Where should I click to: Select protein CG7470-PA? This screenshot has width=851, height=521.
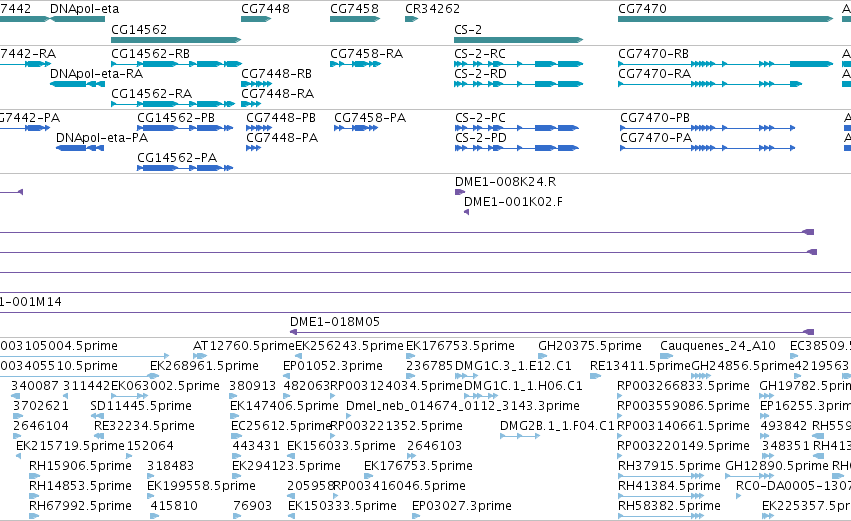[656, 138]
